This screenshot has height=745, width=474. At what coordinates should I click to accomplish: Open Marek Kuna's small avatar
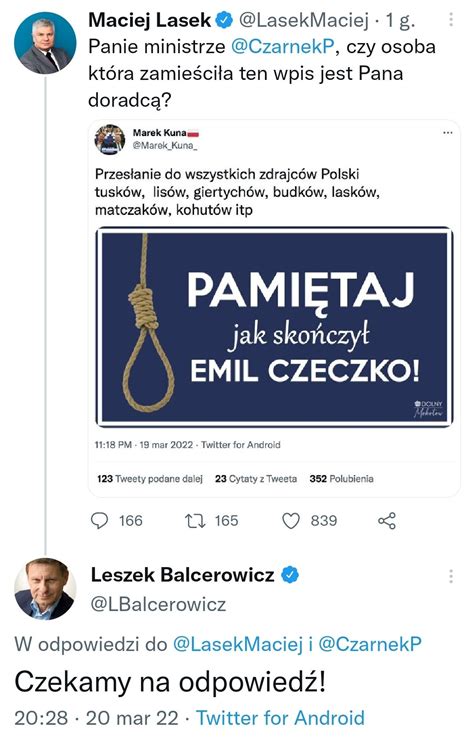tap(110, 140)
